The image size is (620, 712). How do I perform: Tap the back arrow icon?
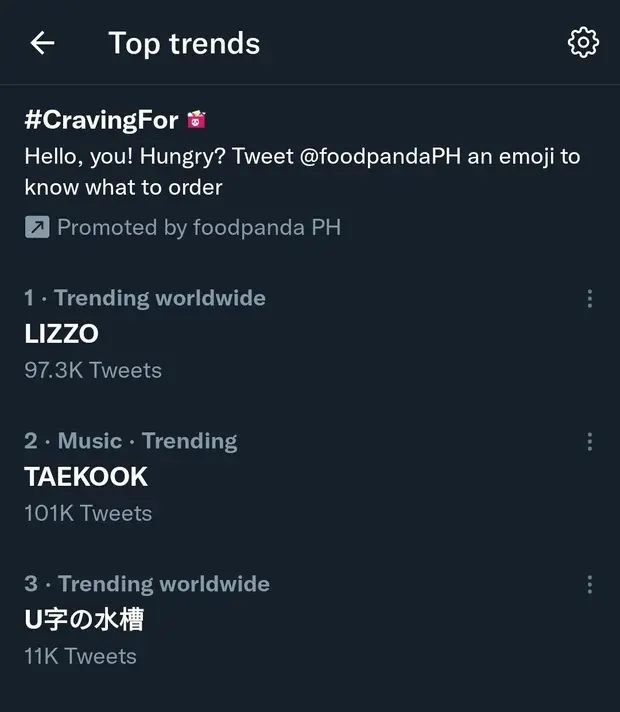click(x=42, y=43)
